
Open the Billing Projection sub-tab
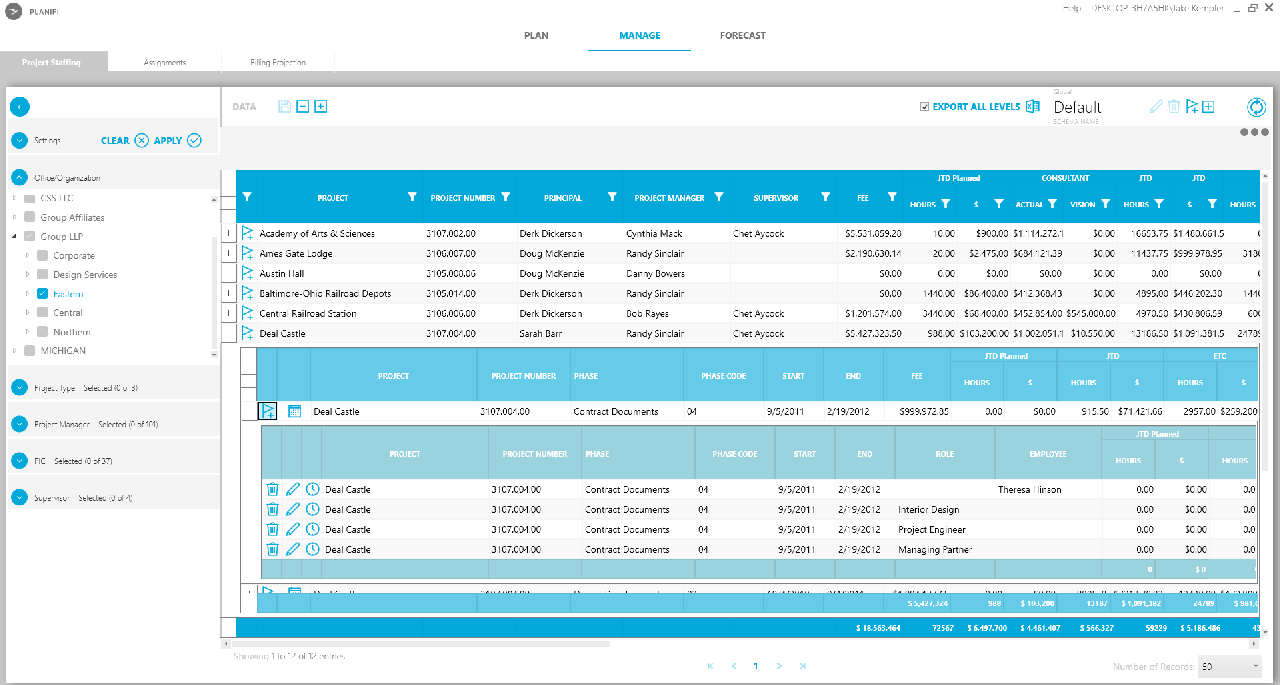(278, 62)
